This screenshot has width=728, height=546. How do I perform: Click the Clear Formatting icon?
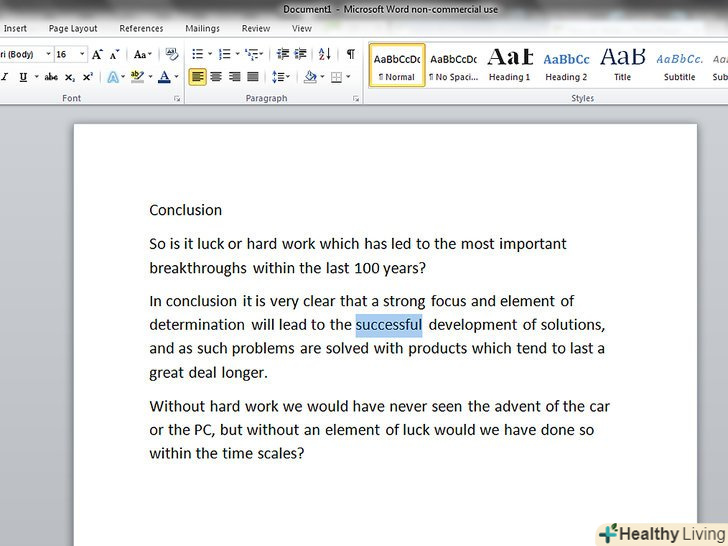[171, 55]
